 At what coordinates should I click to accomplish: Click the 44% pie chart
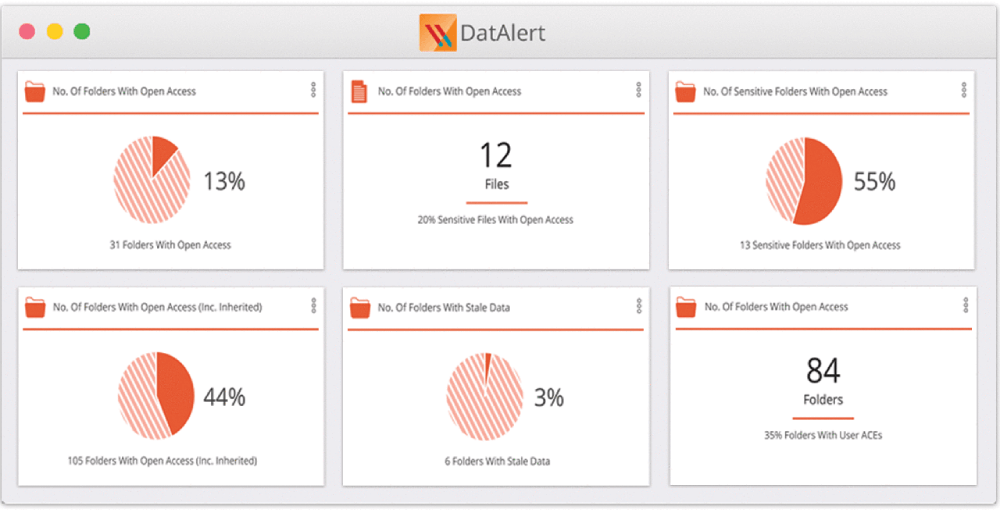[x=156, y=396]
